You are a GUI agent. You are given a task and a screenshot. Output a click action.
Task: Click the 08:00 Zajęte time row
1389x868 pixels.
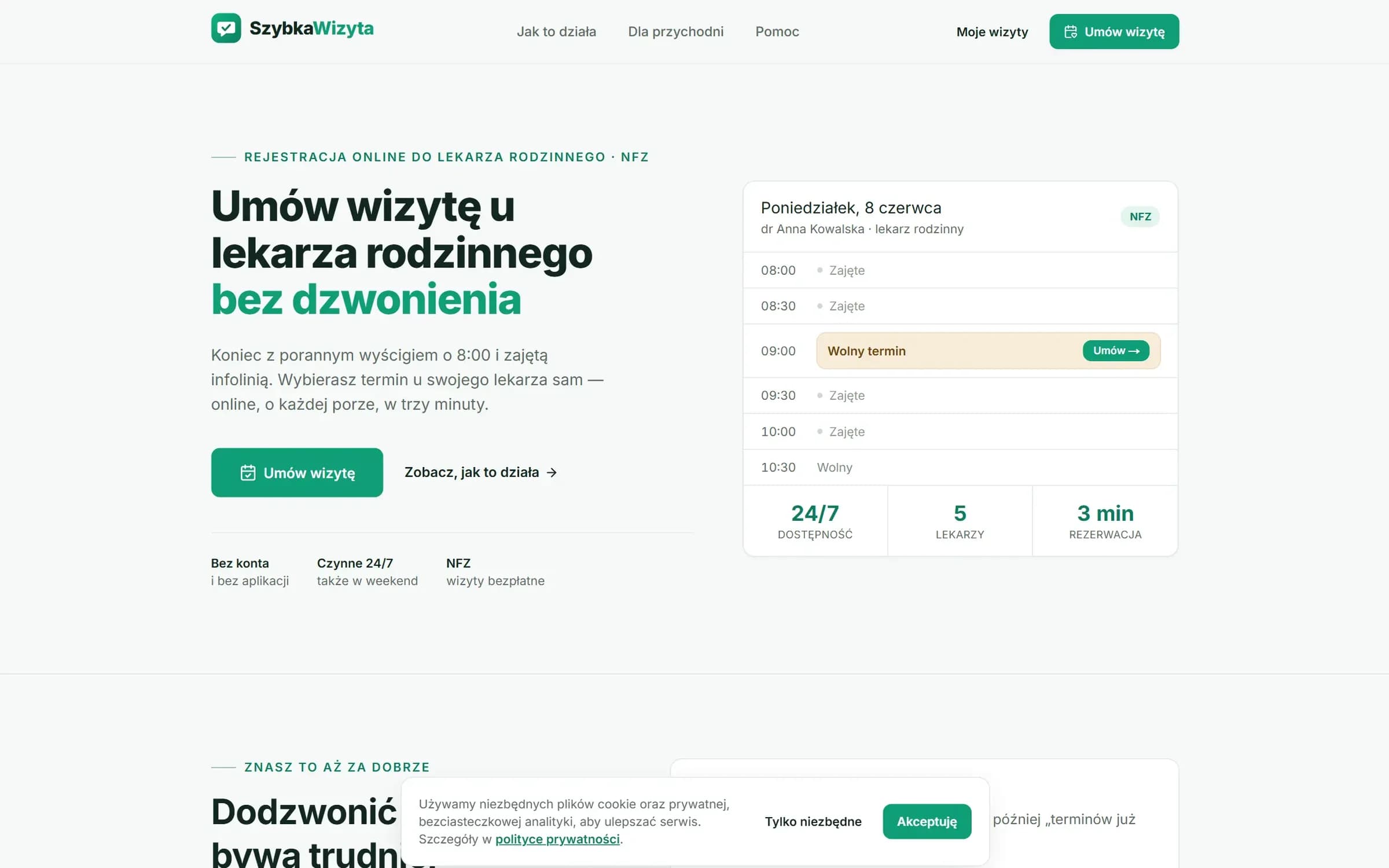(960, 270)
